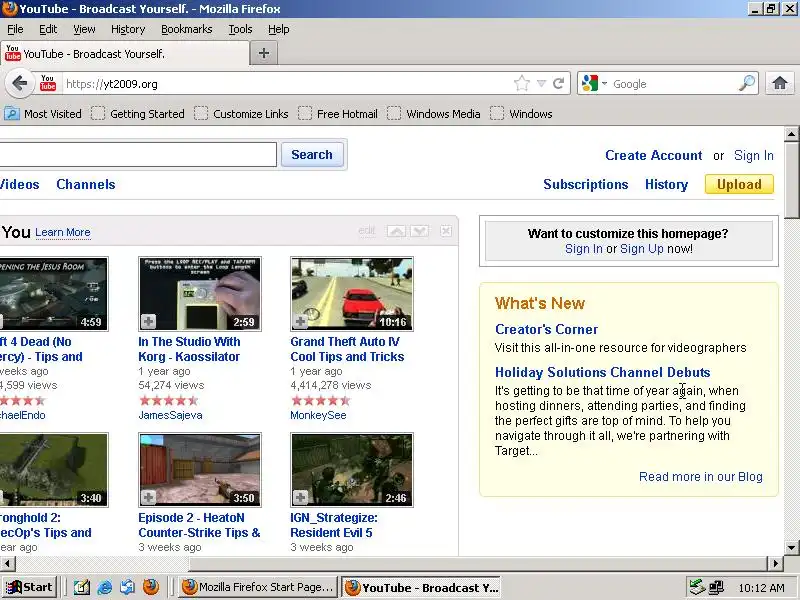Click Sign Up in customize box
Image resolution: width=800 pixels, height=600 pixels.
642,248
